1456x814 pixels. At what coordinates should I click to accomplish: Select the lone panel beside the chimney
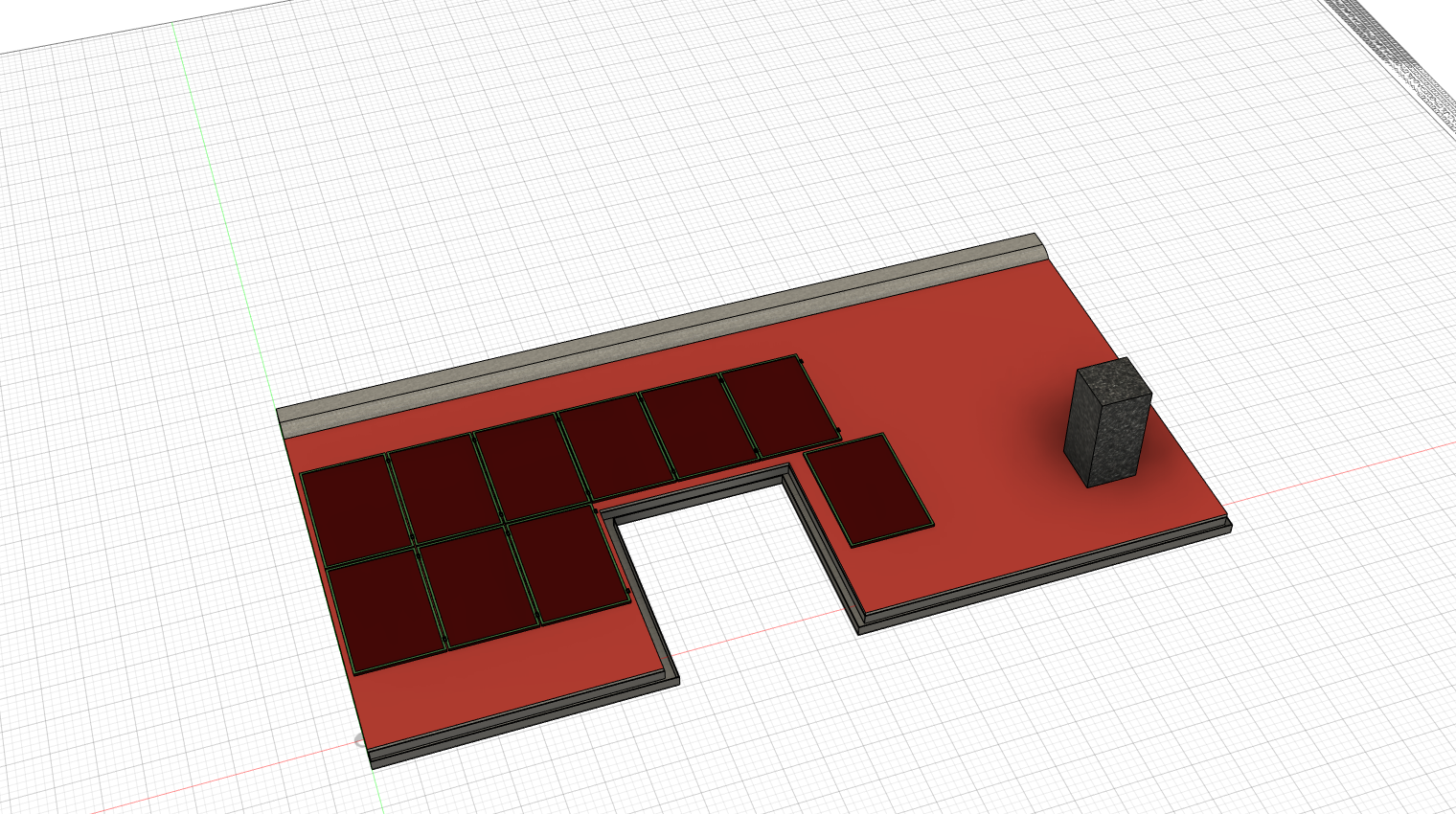(868, 489)
